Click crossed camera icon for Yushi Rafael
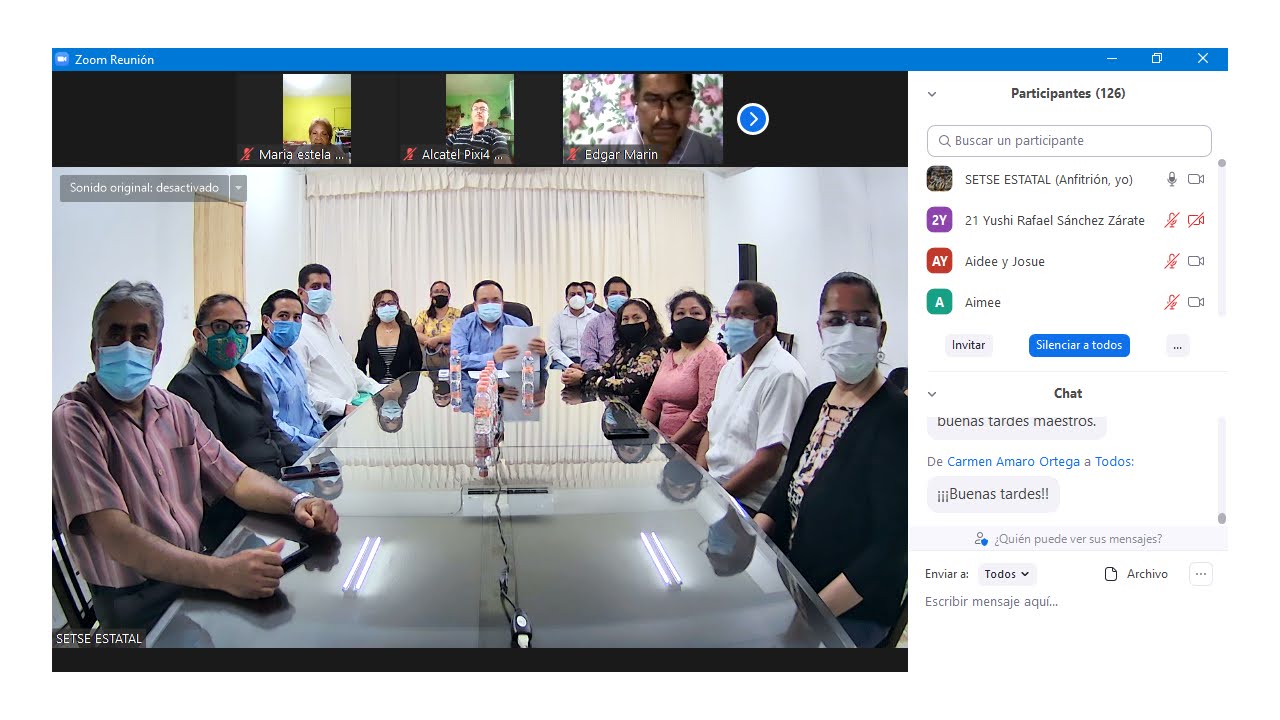This screenshot has width=1280, height=720. tap(1196, 220)
